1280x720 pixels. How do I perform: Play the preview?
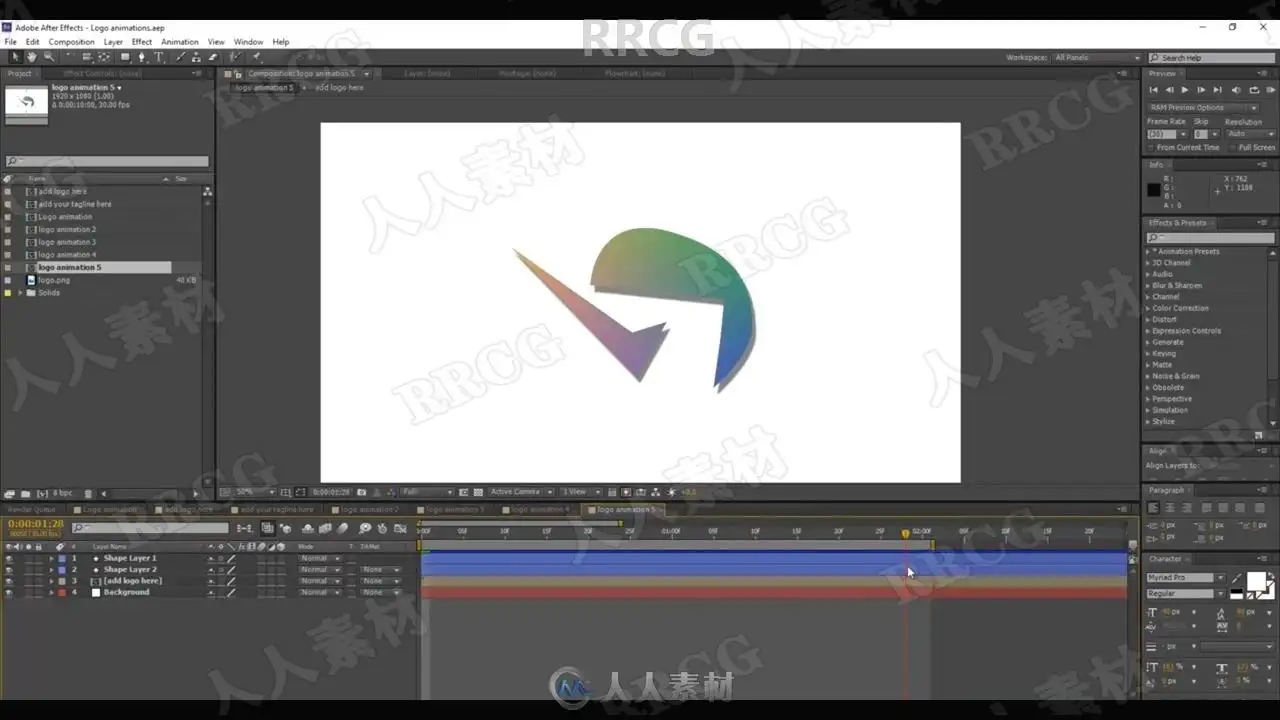(1185, 90)
